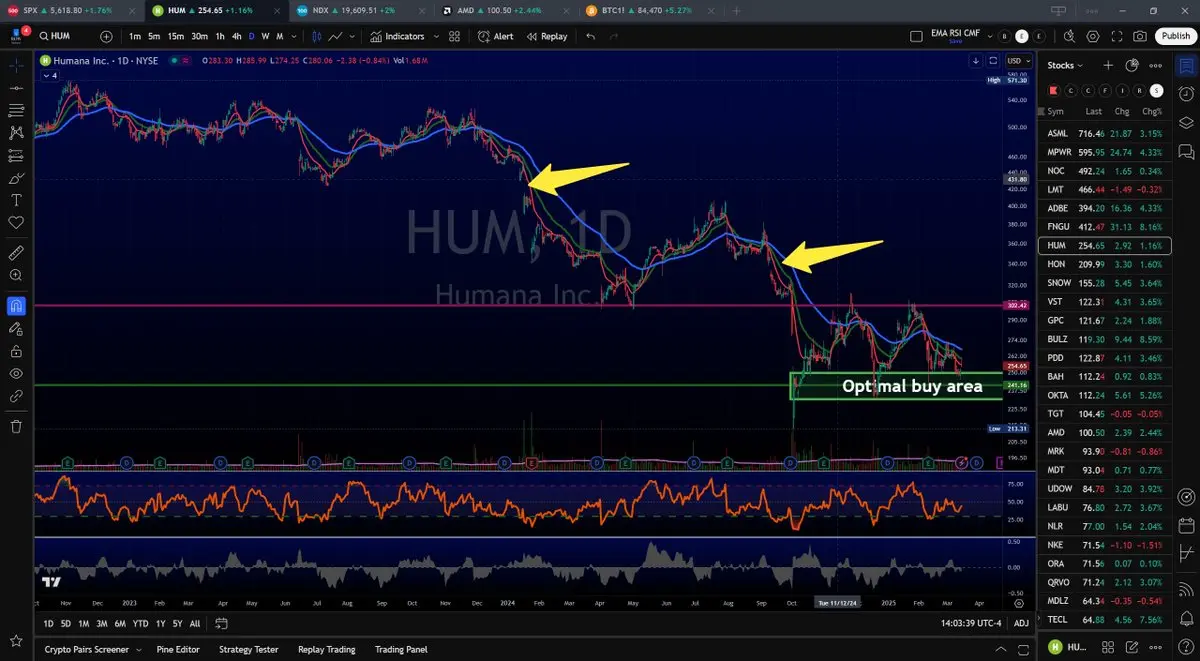Set the 1Y date range
Screen dimensions: 1200x661
point(162,624)
